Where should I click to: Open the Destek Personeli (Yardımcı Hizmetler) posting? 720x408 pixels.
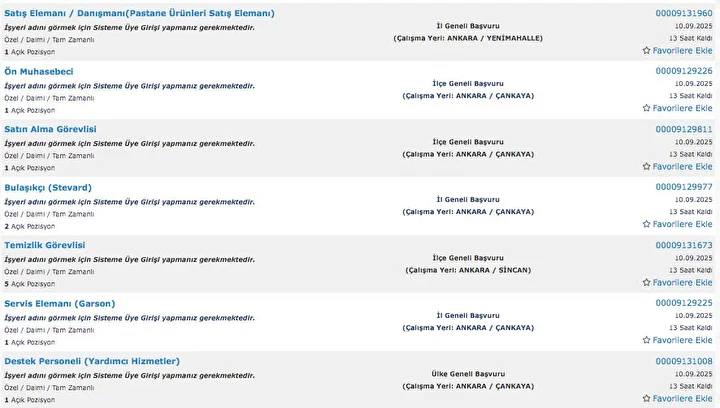(x=92, y=362)
